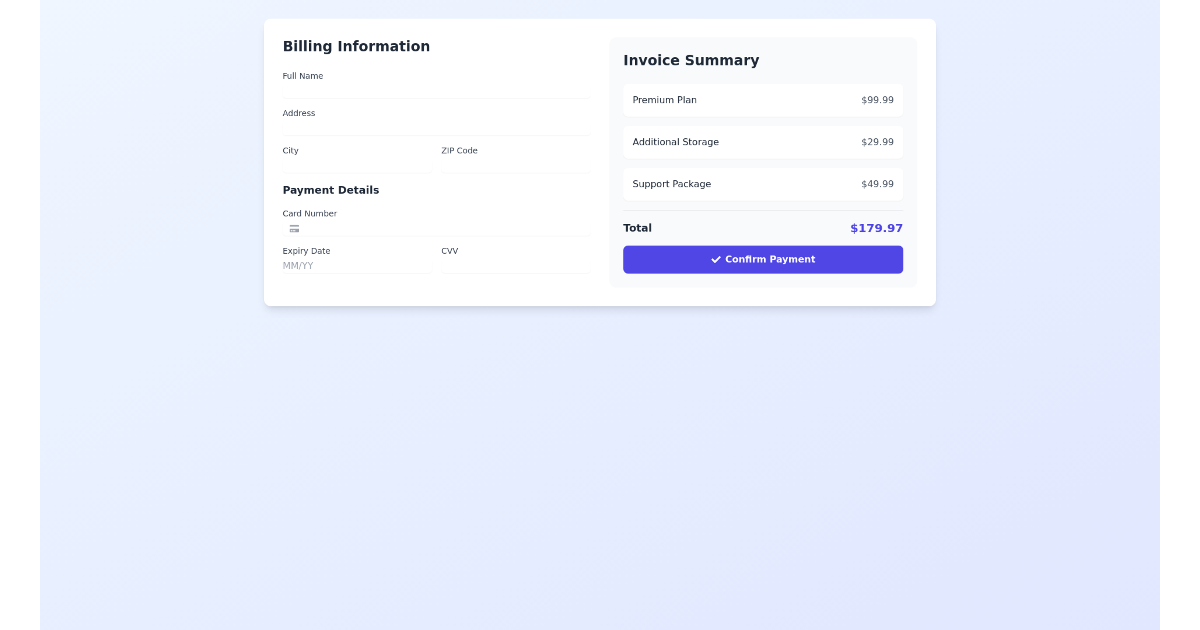Select the Expiry Date MM/YY field
Viewport: 1200px width, 630px height.
tap(357, 266)
